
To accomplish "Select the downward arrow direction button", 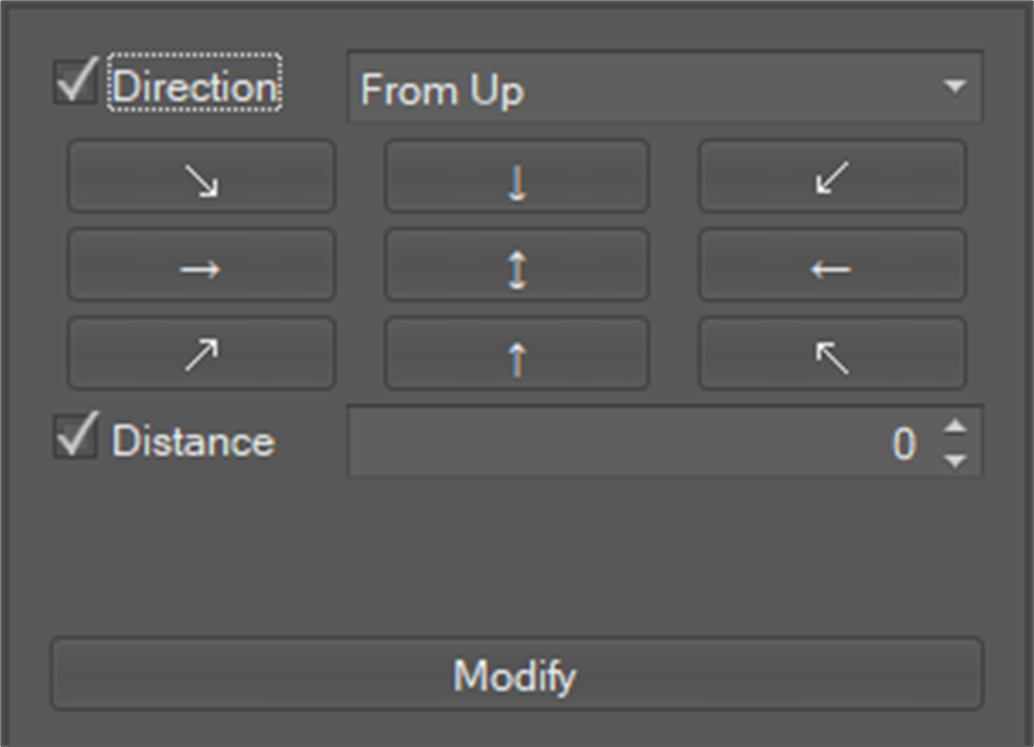I will [x=517, y=177].
